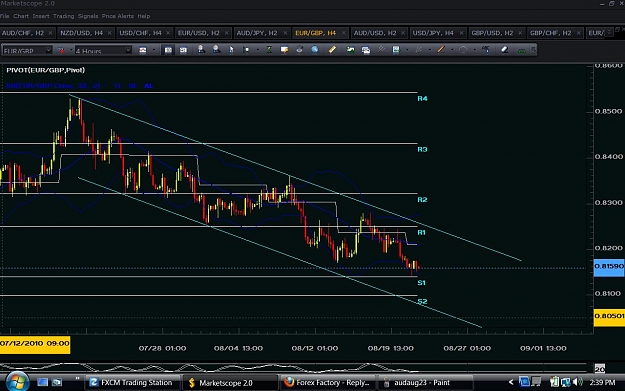
Task: Open the Chart menu
Action: pos(21,16)
